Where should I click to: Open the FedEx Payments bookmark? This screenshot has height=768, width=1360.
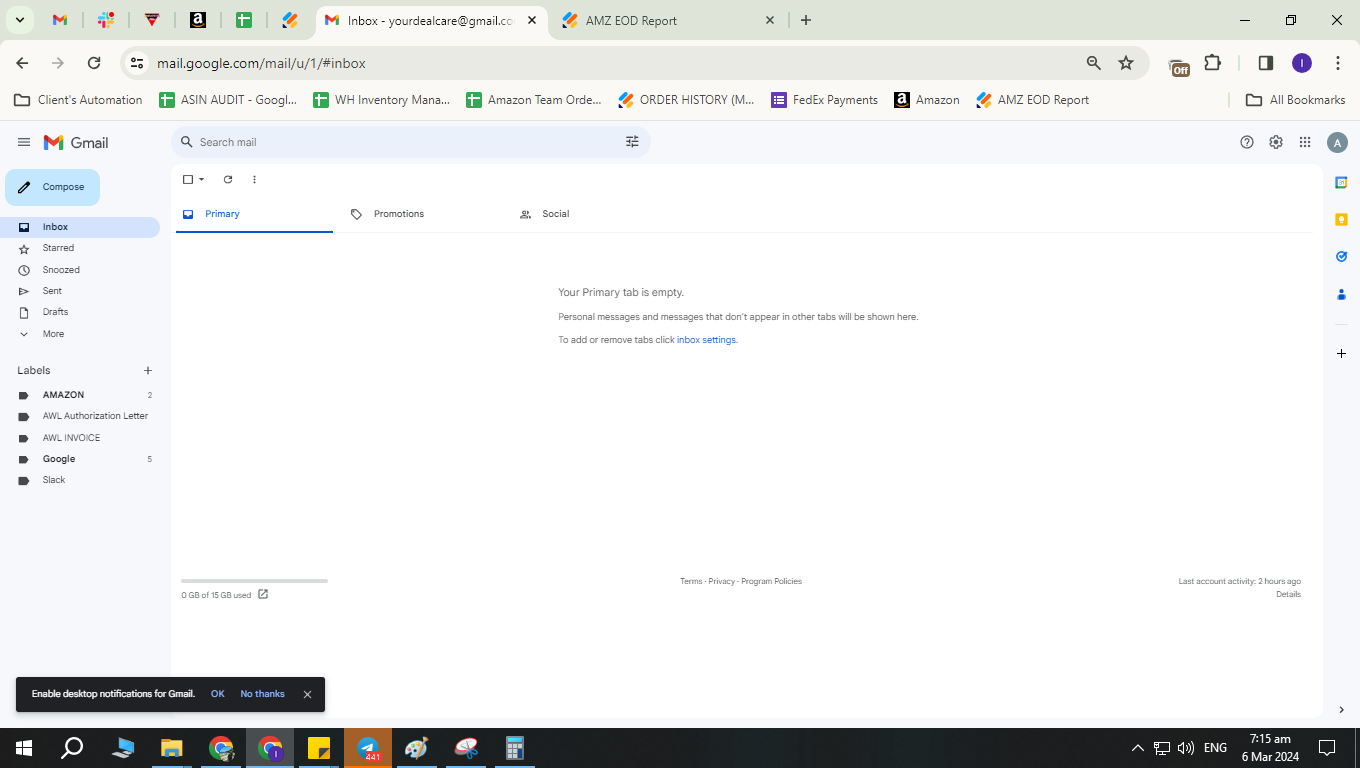coord(825,100)
